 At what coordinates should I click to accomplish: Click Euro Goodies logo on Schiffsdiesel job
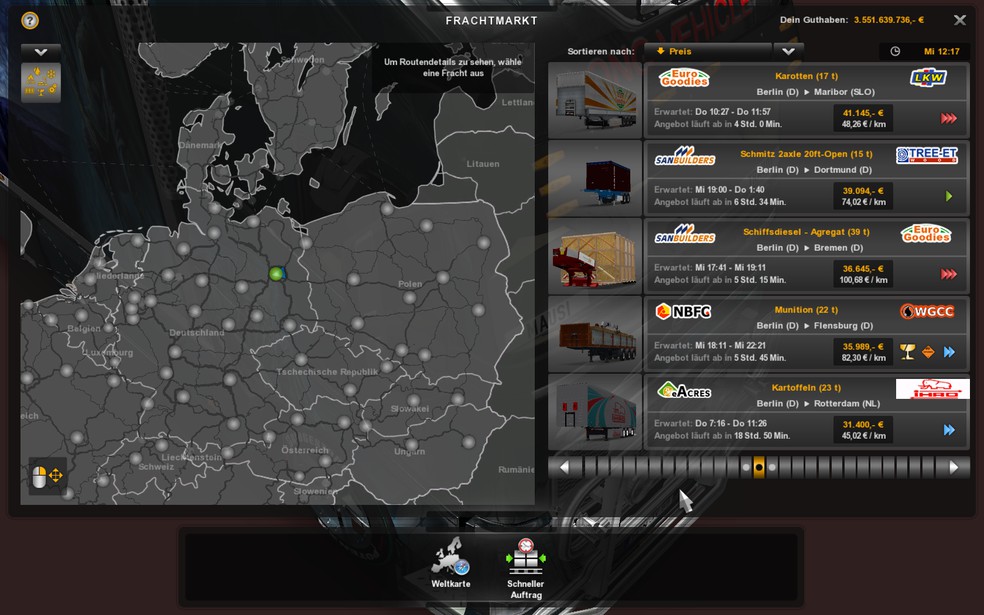click(x=926, y=233)
